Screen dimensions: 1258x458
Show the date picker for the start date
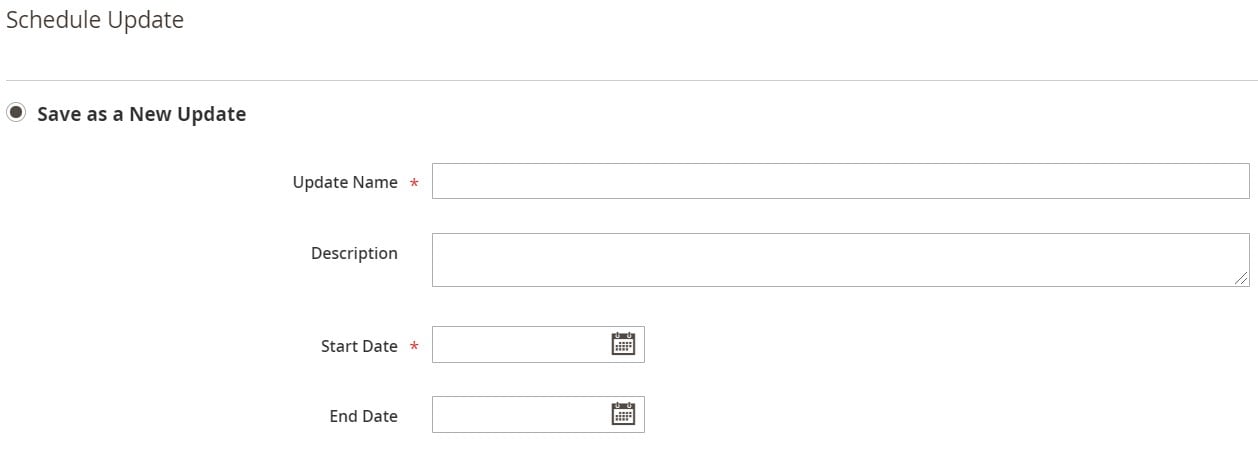tap(623, 344)
